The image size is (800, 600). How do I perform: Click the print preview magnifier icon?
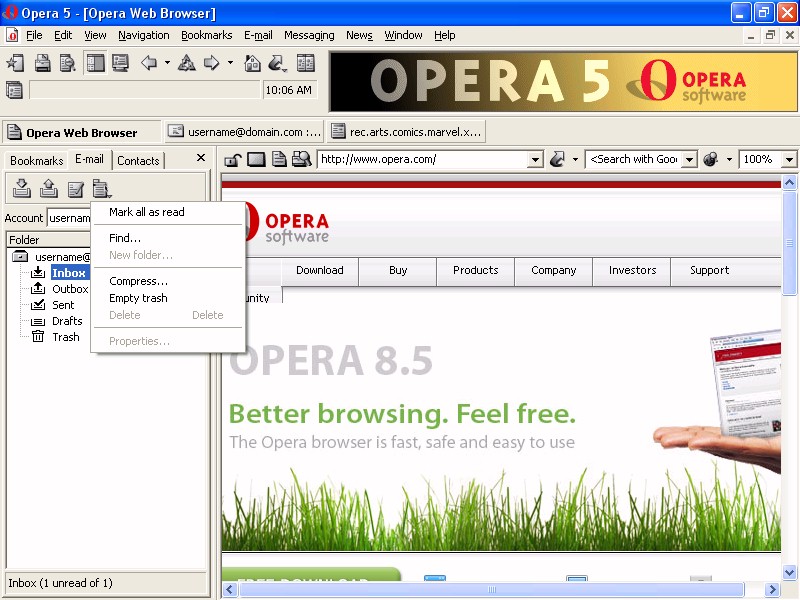click(68, 63)
